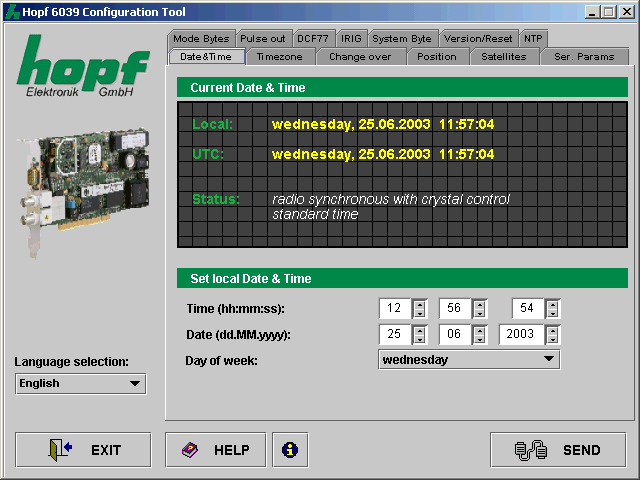Open the System Byte tab

click(403, 39)
